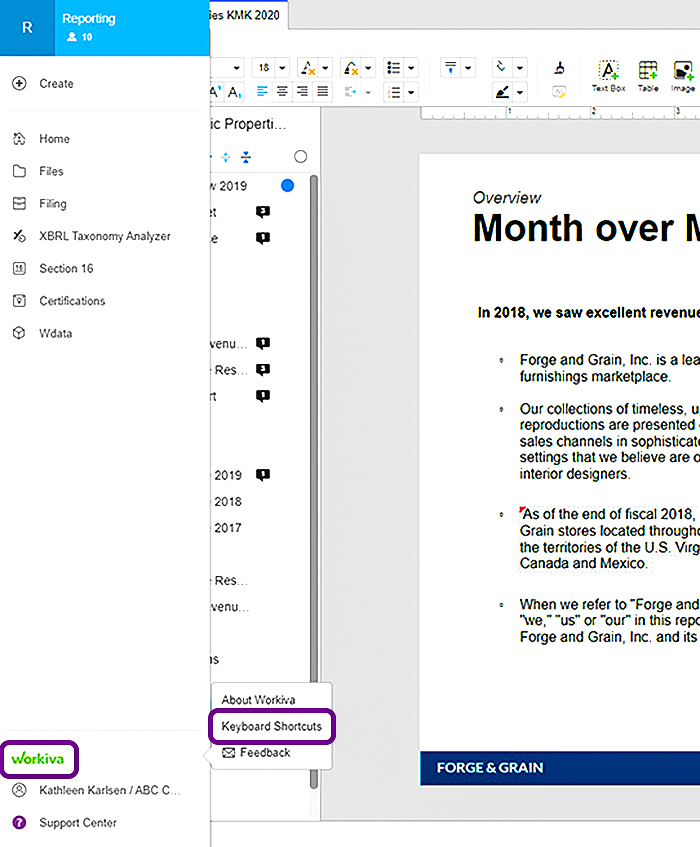Apply subscript formatting
Viewport: 700px width, 847px height.
click(x=235, y=92)
